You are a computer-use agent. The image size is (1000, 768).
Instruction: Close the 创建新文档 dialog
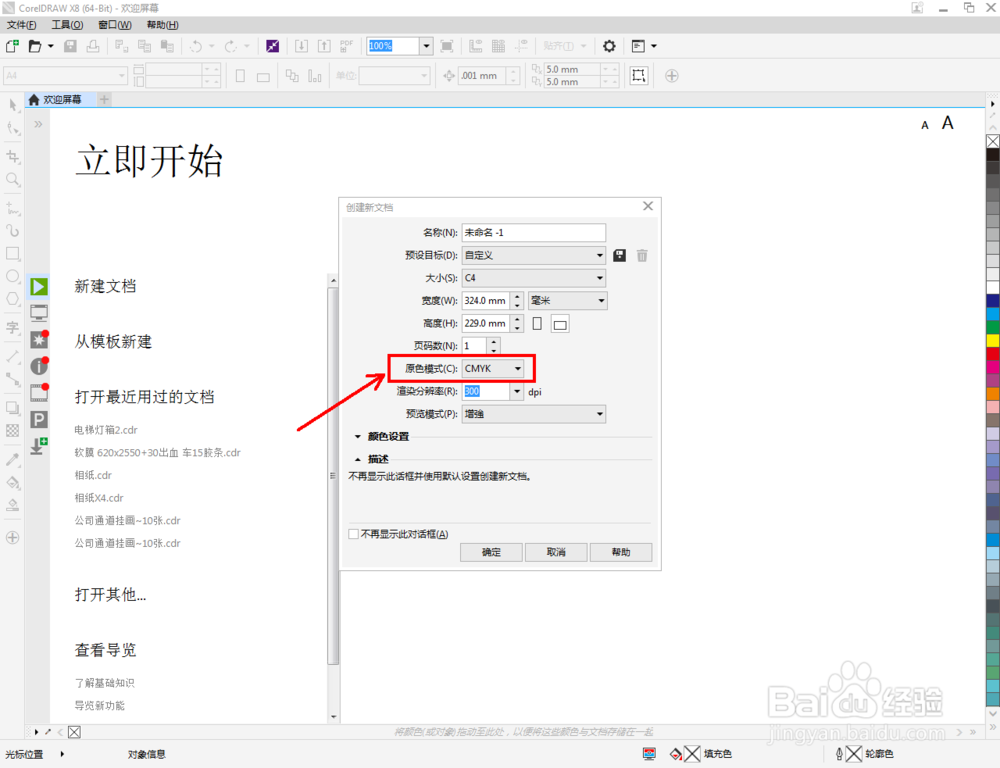(648, 206)
